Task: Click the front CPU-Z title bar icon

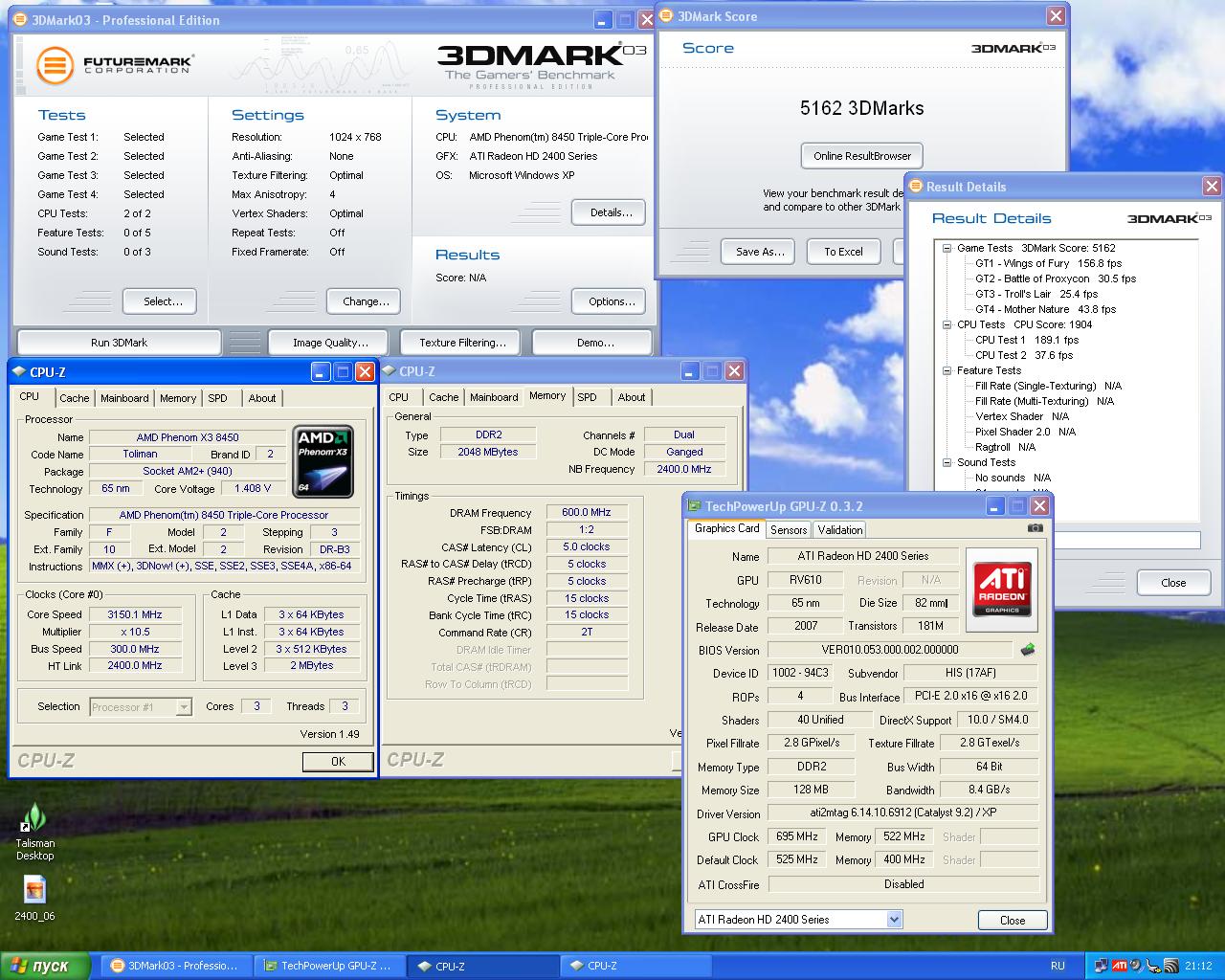Action: 19,372
